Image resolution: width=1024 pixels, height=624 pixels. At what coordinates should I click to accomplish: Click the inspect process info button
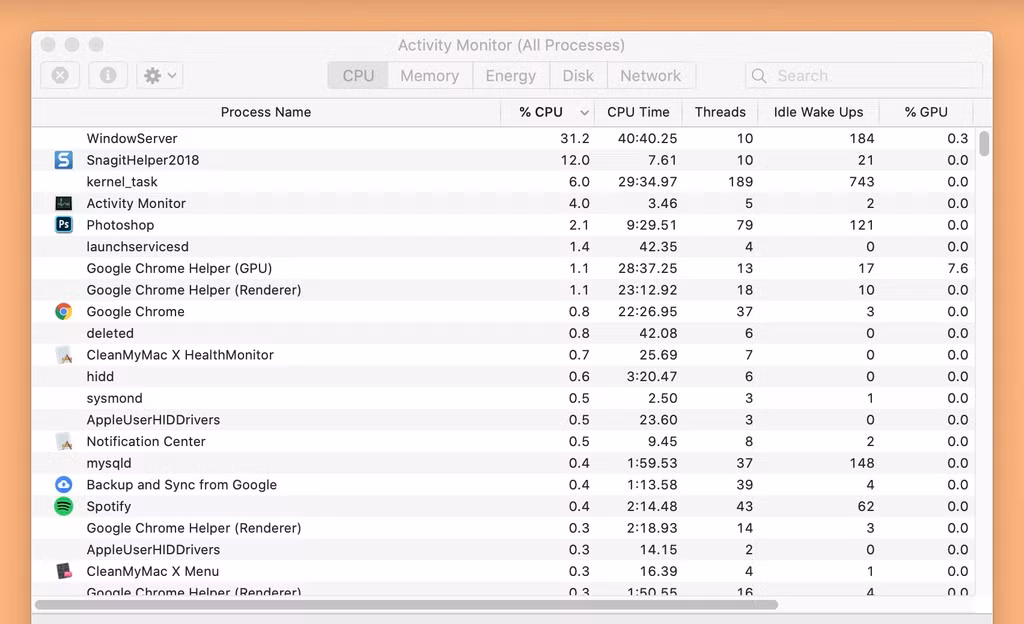pyautogui.click(x=107, y=75)
